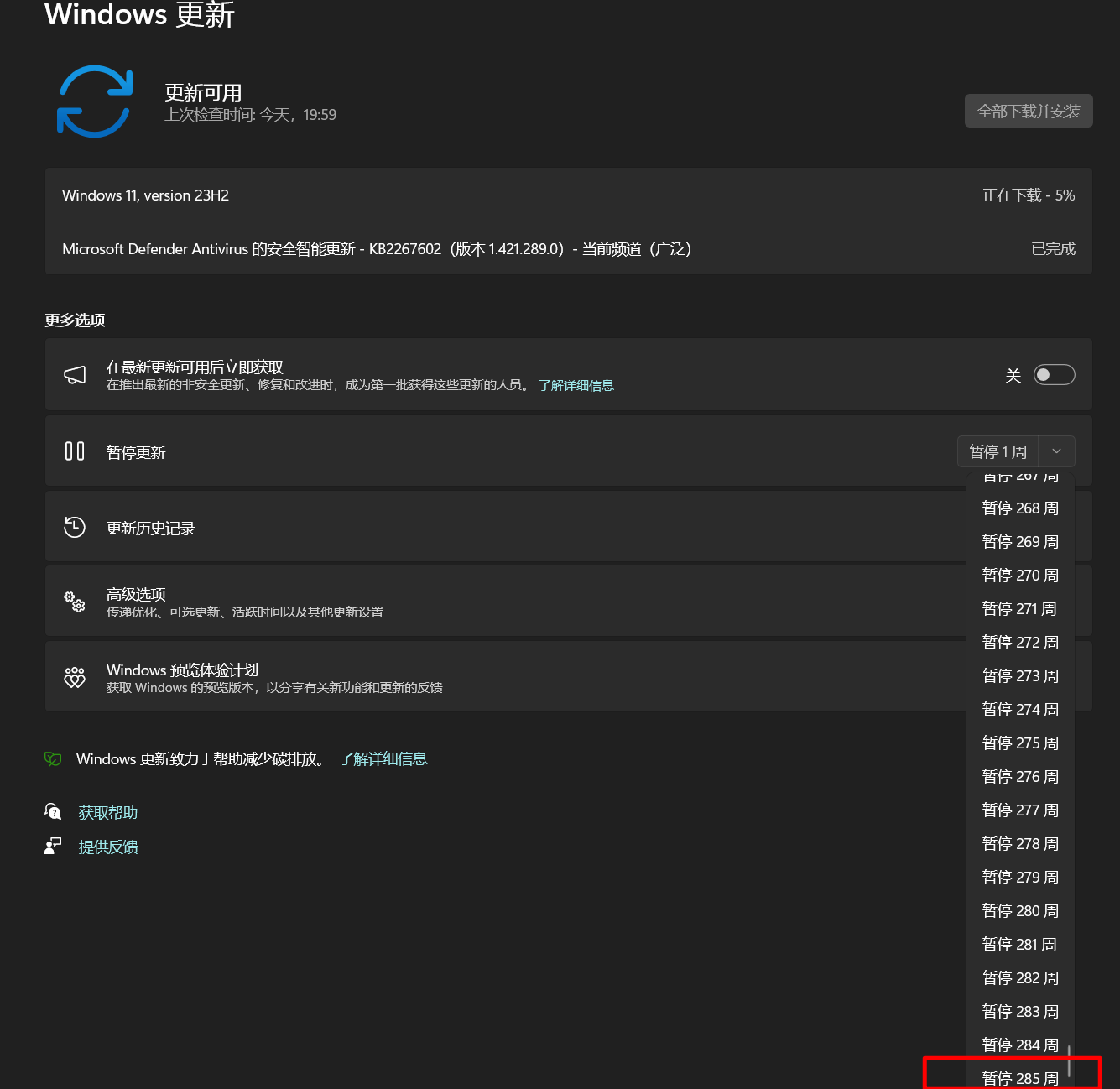Viewport: 1120px width, 1089px height.
Task: Select 暂停 271 周 from the list
Action: (x=1020, y=609)
